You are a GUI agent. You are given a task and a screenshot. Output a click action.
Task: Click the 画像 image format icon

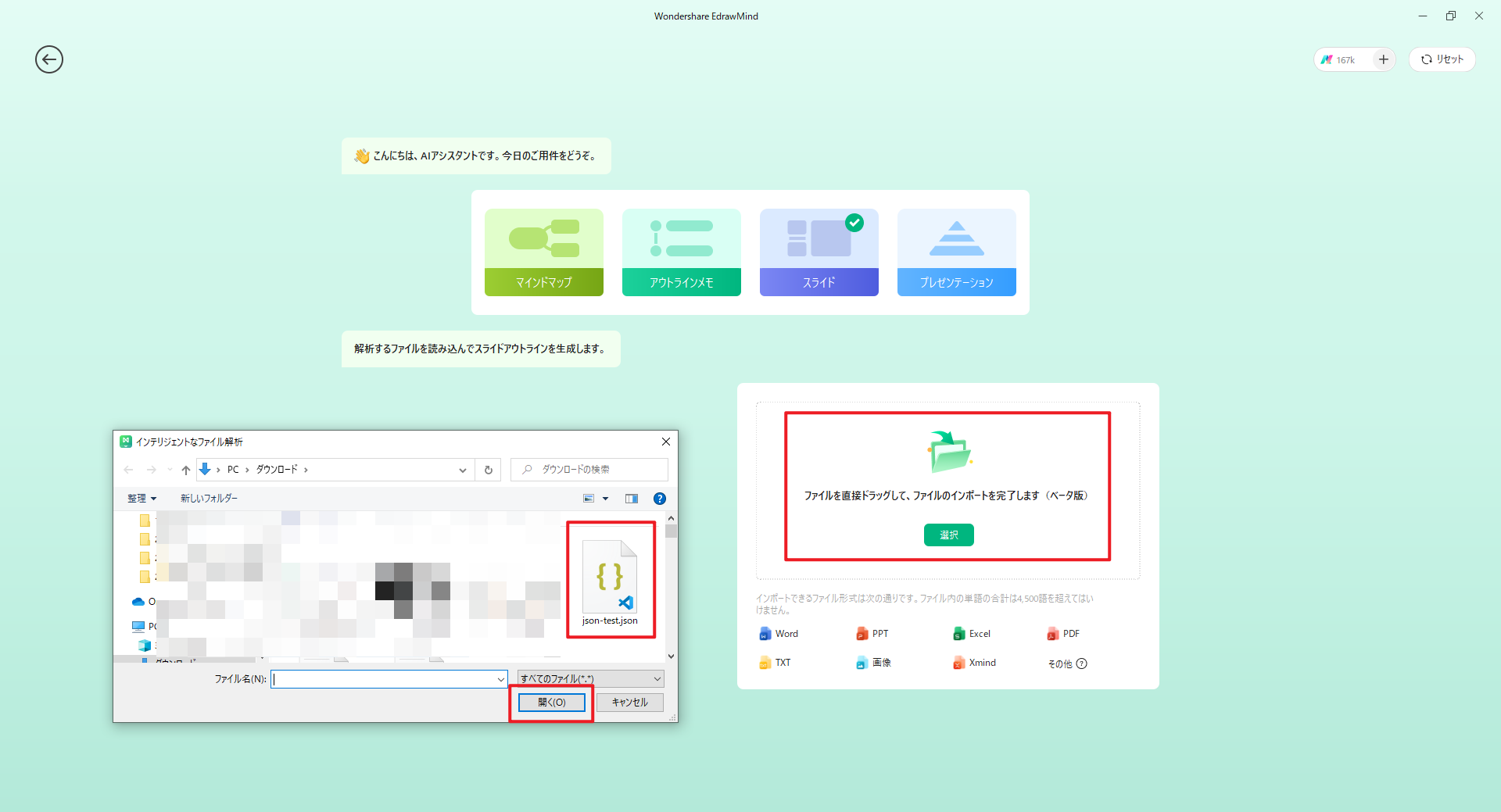point(862,663)
